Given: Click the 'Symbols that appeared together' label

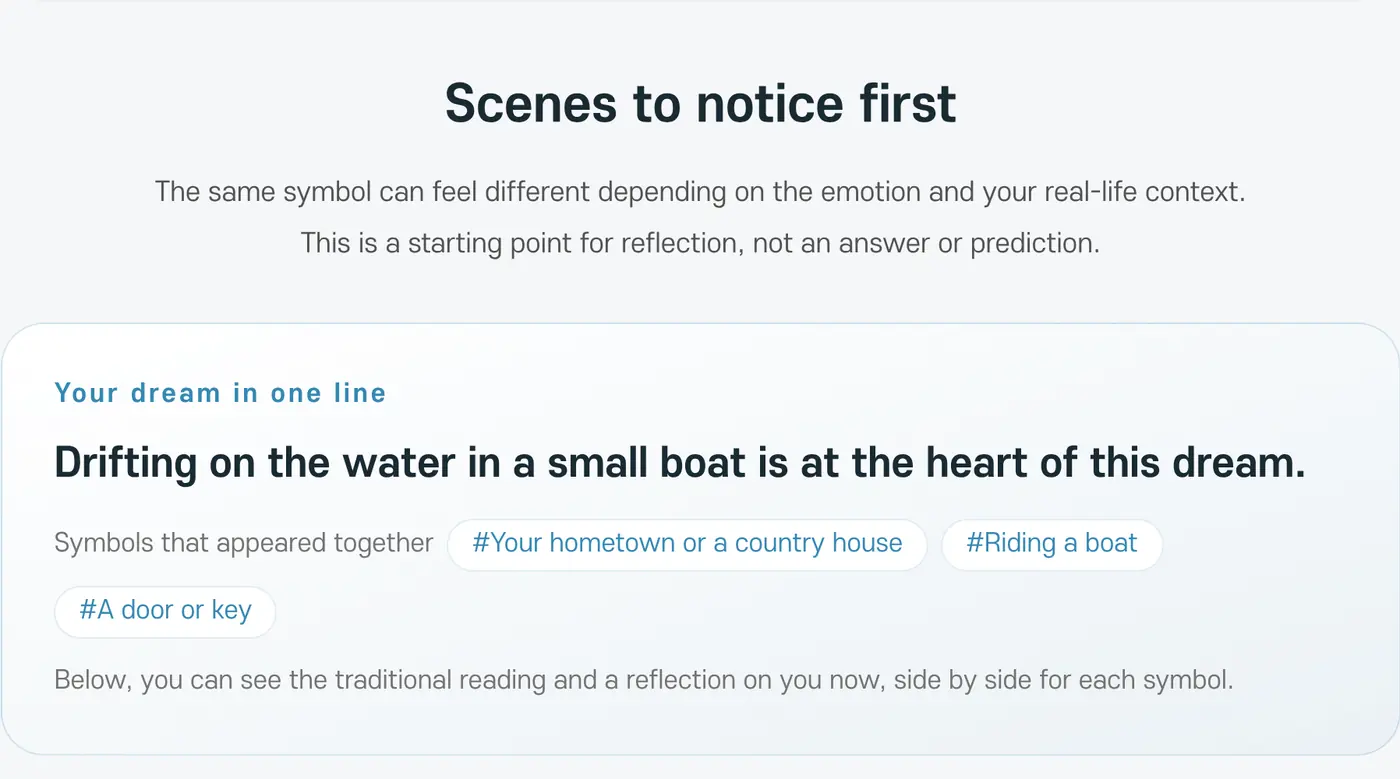Looking at the screenshot, I should tap(243, 544).
